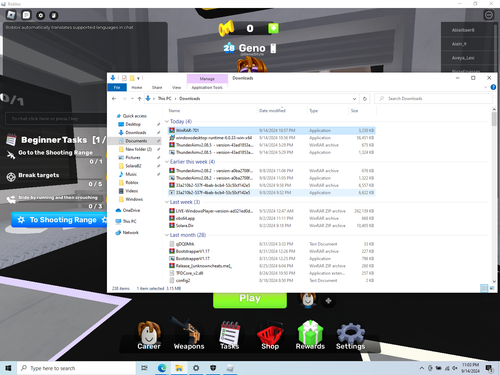Click Manage contextual tab header
The width and height of the screenshot is (500, 375).
tap(207, 79)
